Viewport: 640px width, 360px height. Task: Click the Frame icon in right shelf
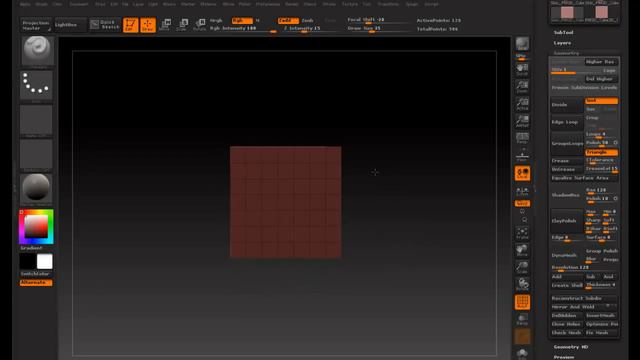[522, 233]
